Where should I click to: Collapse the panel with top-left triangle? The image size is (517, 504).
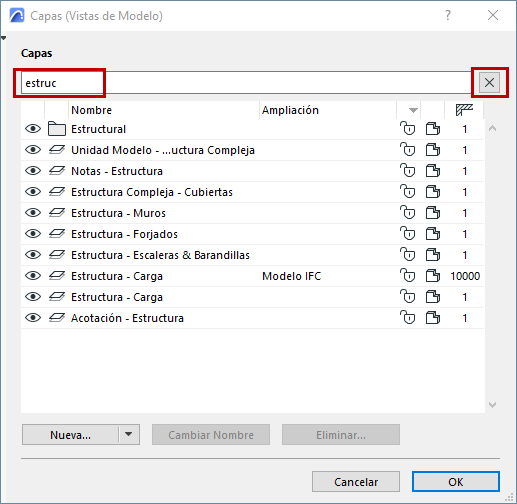pyautogui.click(x=3, y=38)
